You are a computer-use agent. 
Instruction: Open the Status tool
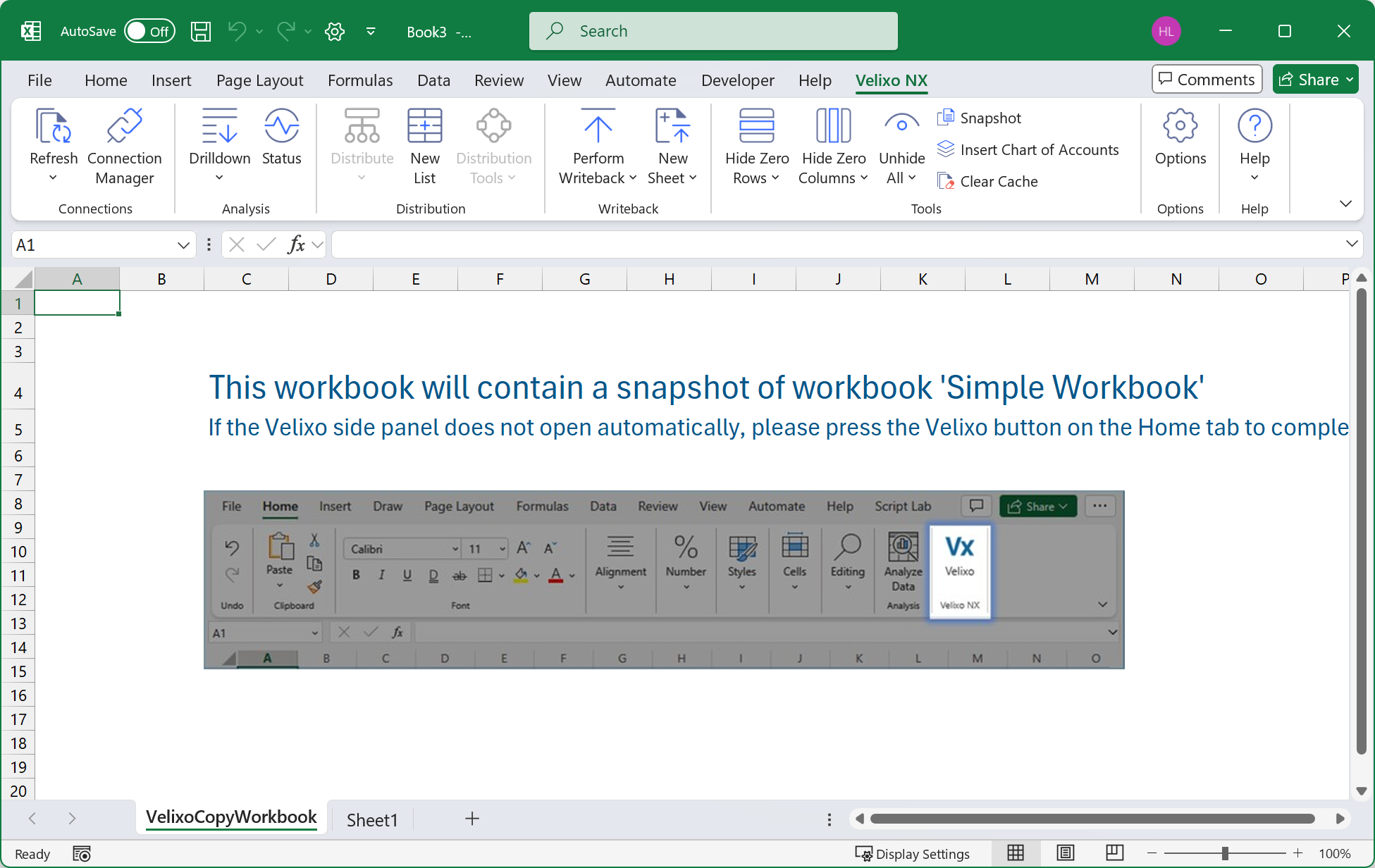(281, 137)
